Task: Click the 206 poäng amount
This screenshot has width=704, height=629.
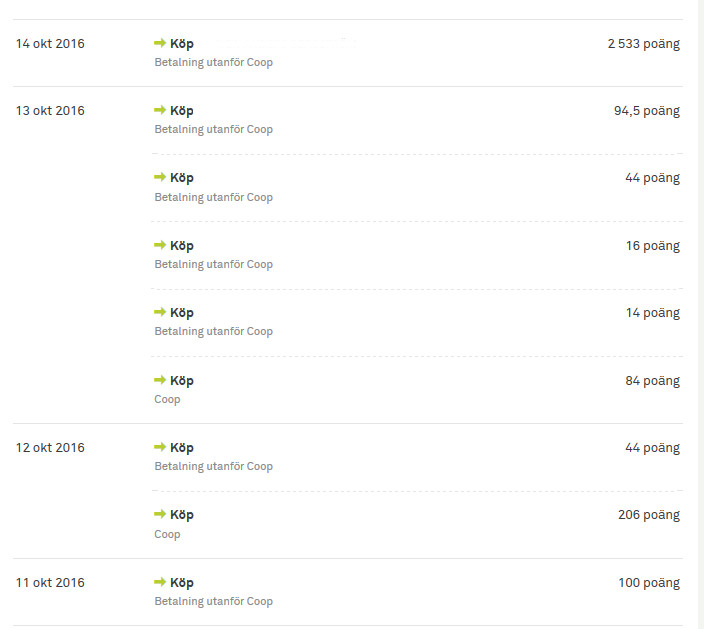Action: 648,515
